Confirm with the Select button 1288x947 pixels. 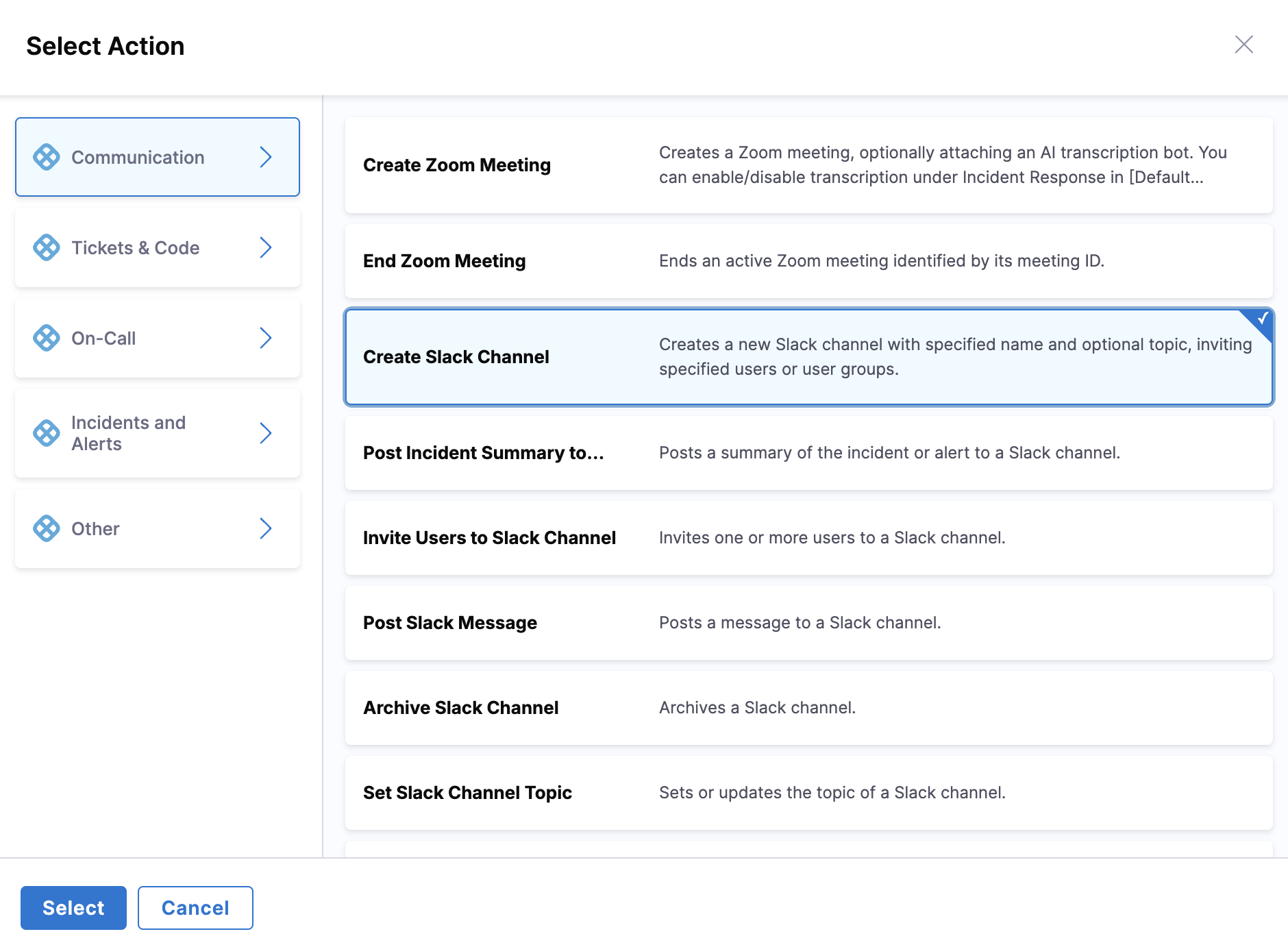coord(73,908)
